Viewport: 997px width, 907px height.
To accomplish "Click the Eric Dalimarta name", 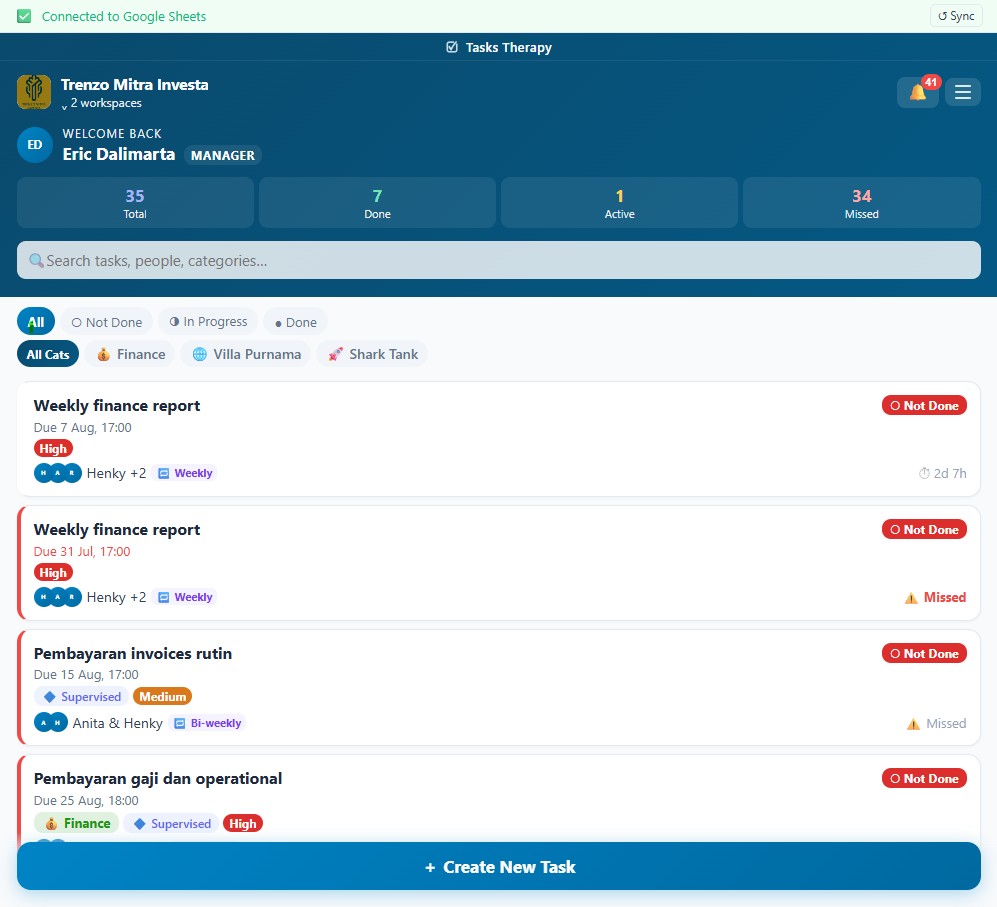I will pos(118,154).
